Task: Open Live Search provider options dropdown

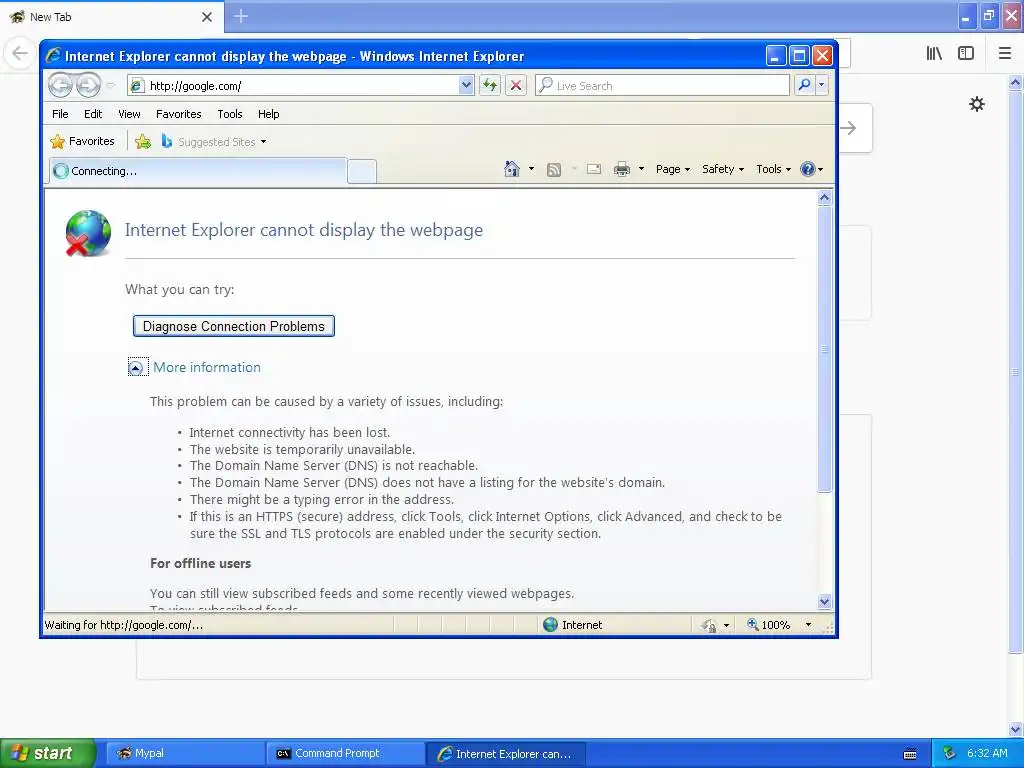Action: click(822, 85)
